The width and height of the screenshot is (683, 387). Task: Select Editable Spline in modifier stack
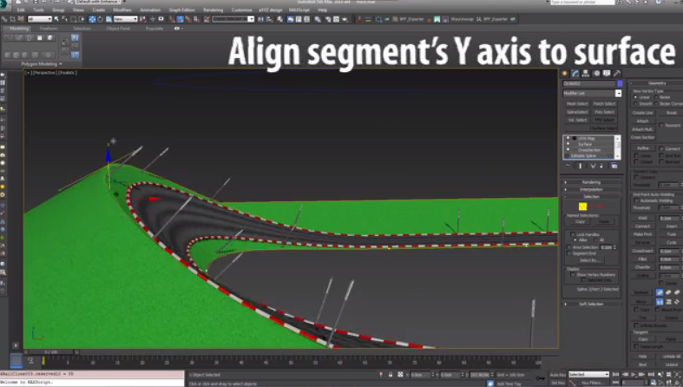(x=583, y=156)
